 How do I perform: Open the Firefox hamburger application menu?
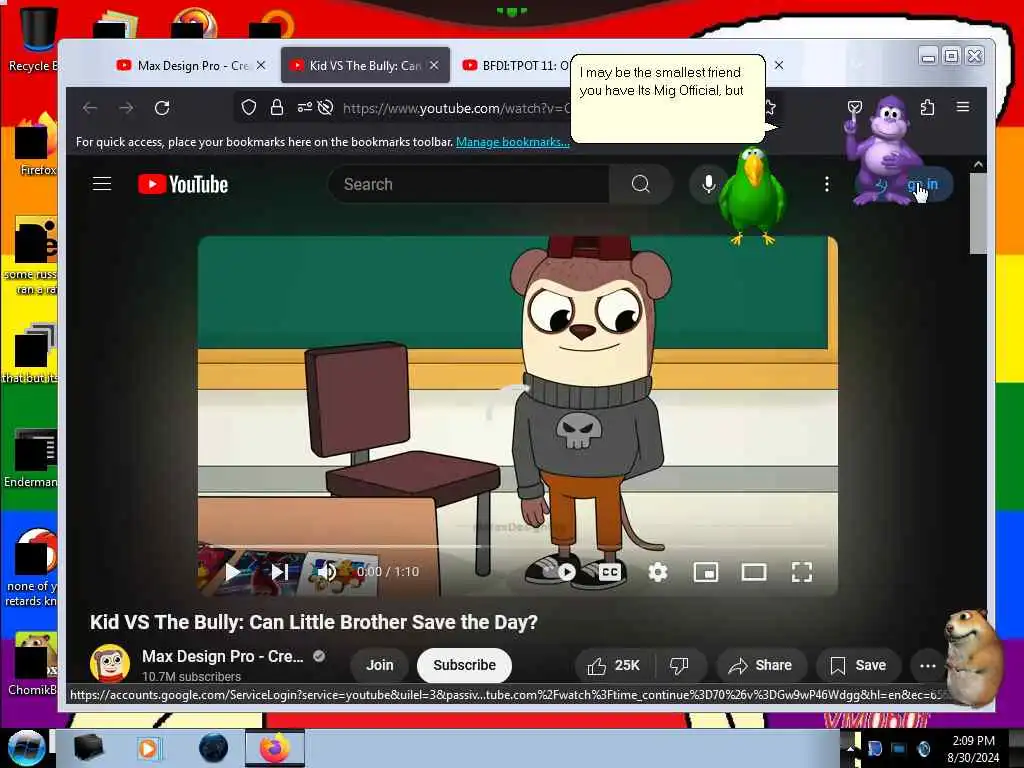click(963, 107)
